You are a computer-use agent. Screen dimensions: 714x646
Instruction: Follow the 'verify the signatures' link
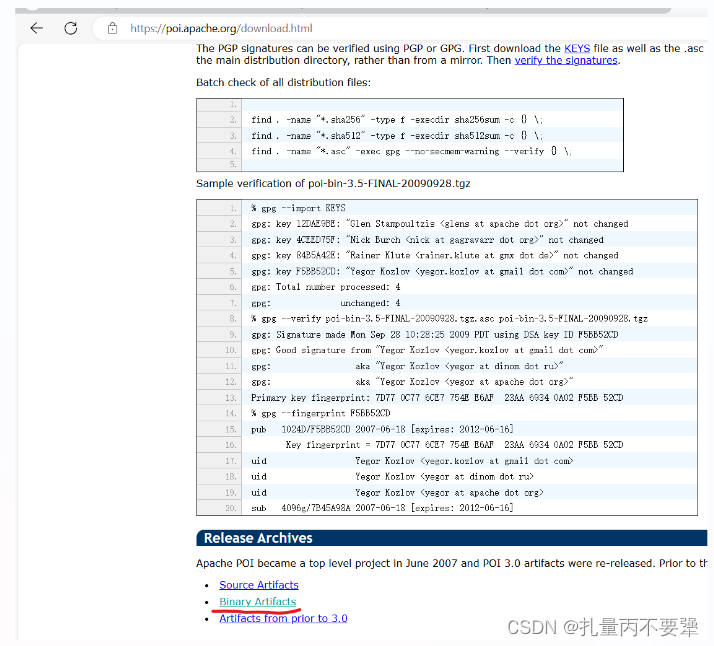tap(566, 60)
